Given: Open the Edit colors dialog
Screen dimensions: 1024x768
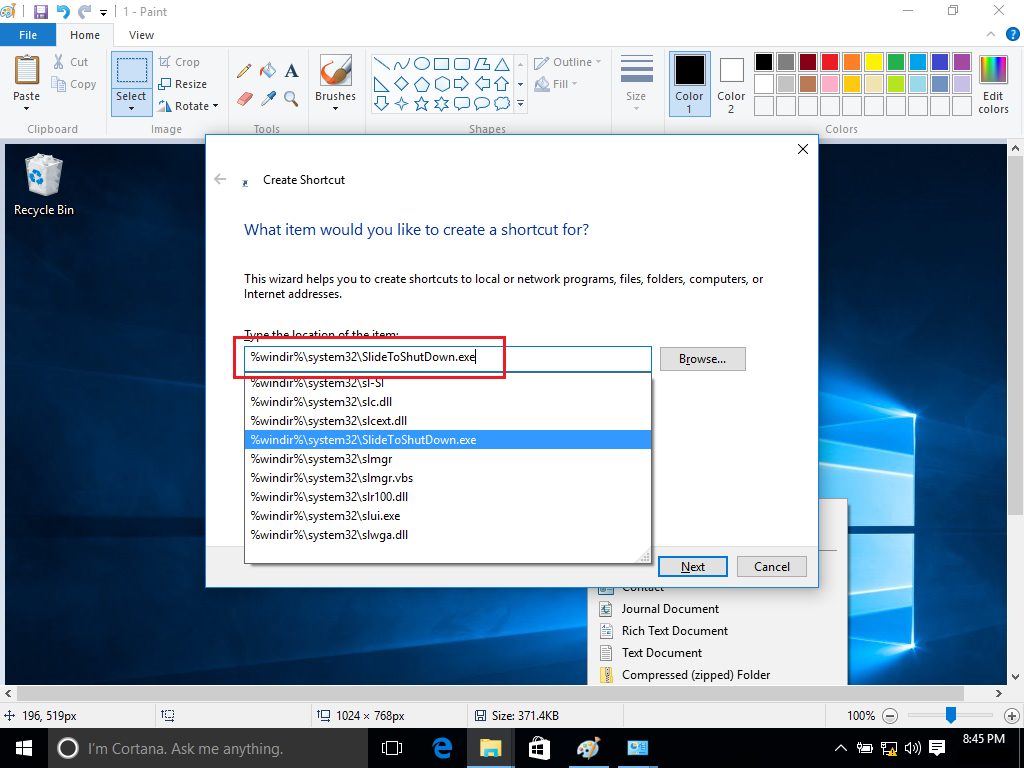Looking at the screenshot, I should tap(993, 84).
